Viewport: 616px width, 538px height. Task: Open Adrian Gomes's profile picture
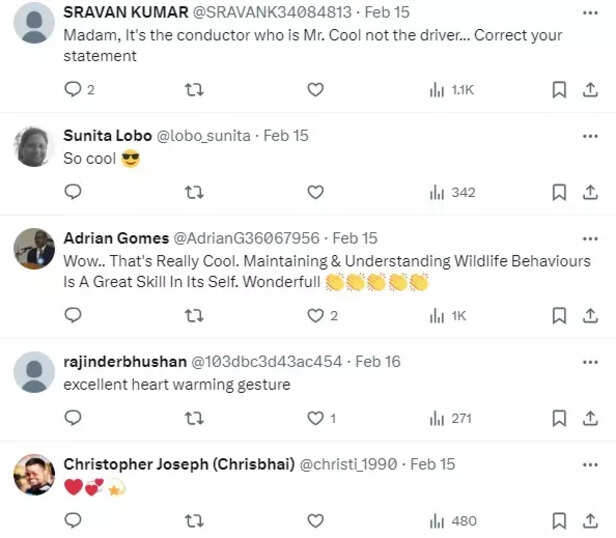coord(34,249)
